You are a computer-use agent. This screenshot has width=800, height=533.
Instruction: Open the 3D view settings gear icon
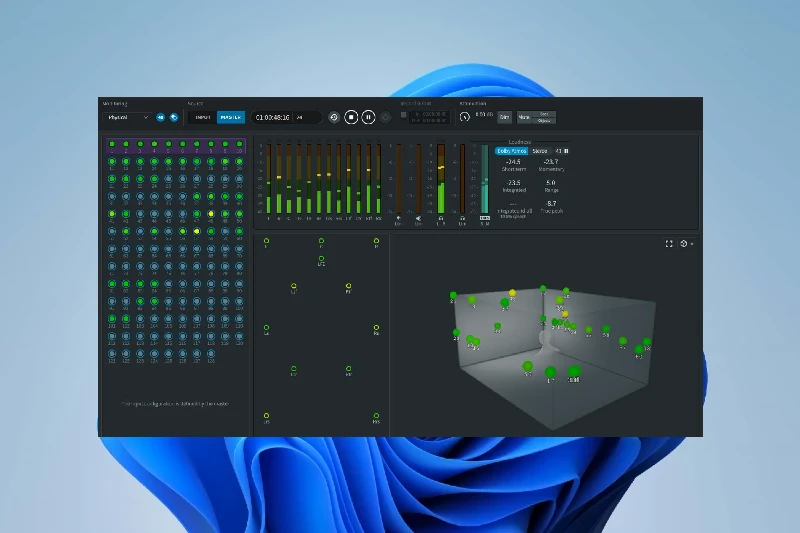[x=683, y=243]
